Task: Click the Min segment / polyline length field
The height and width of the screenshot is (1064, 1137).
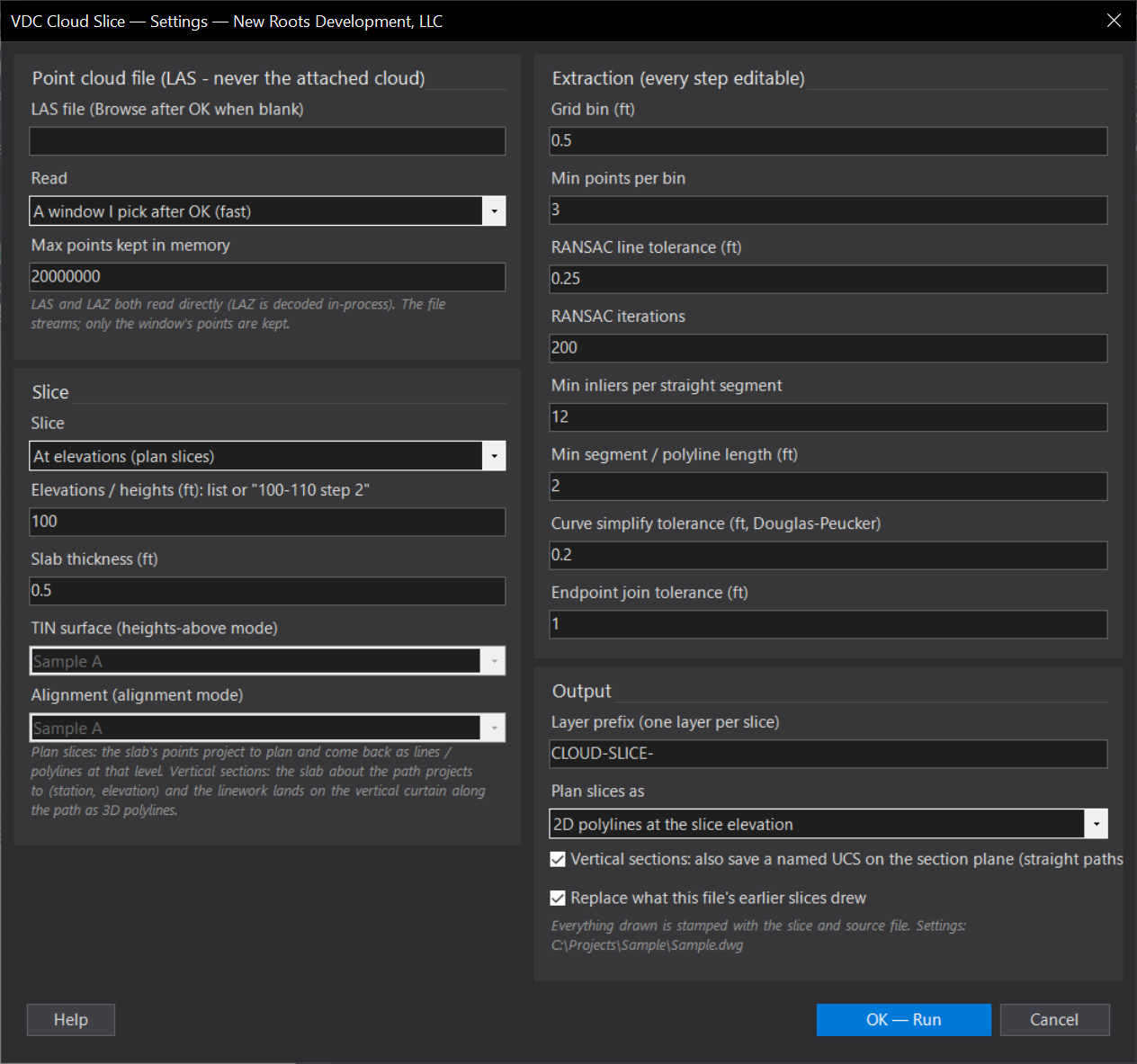Action: (x=828, y=487)
